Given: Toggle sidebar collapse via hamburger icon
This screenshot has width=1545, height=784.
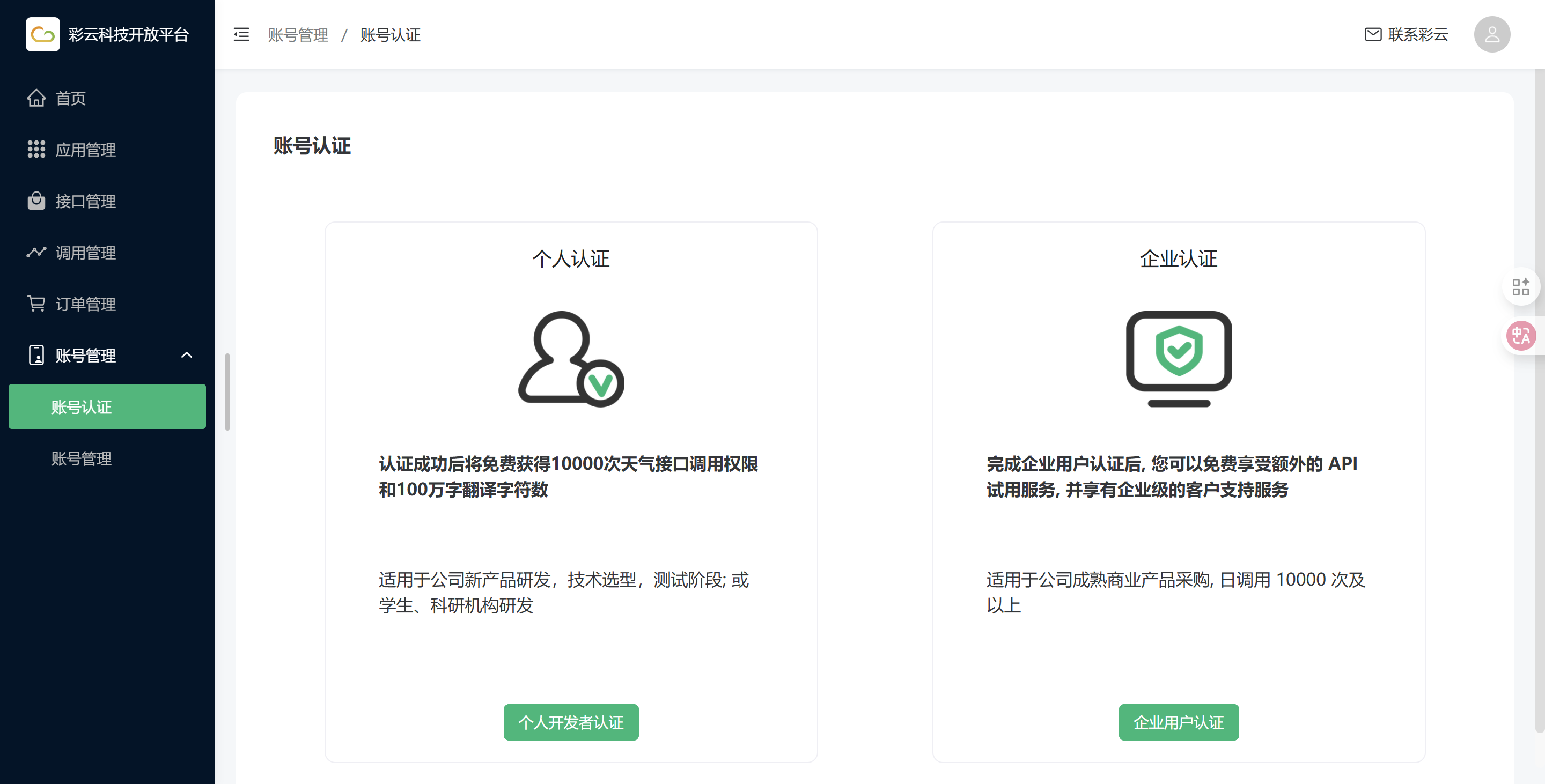Looking at the screenshot, I should tap(241, 34).
